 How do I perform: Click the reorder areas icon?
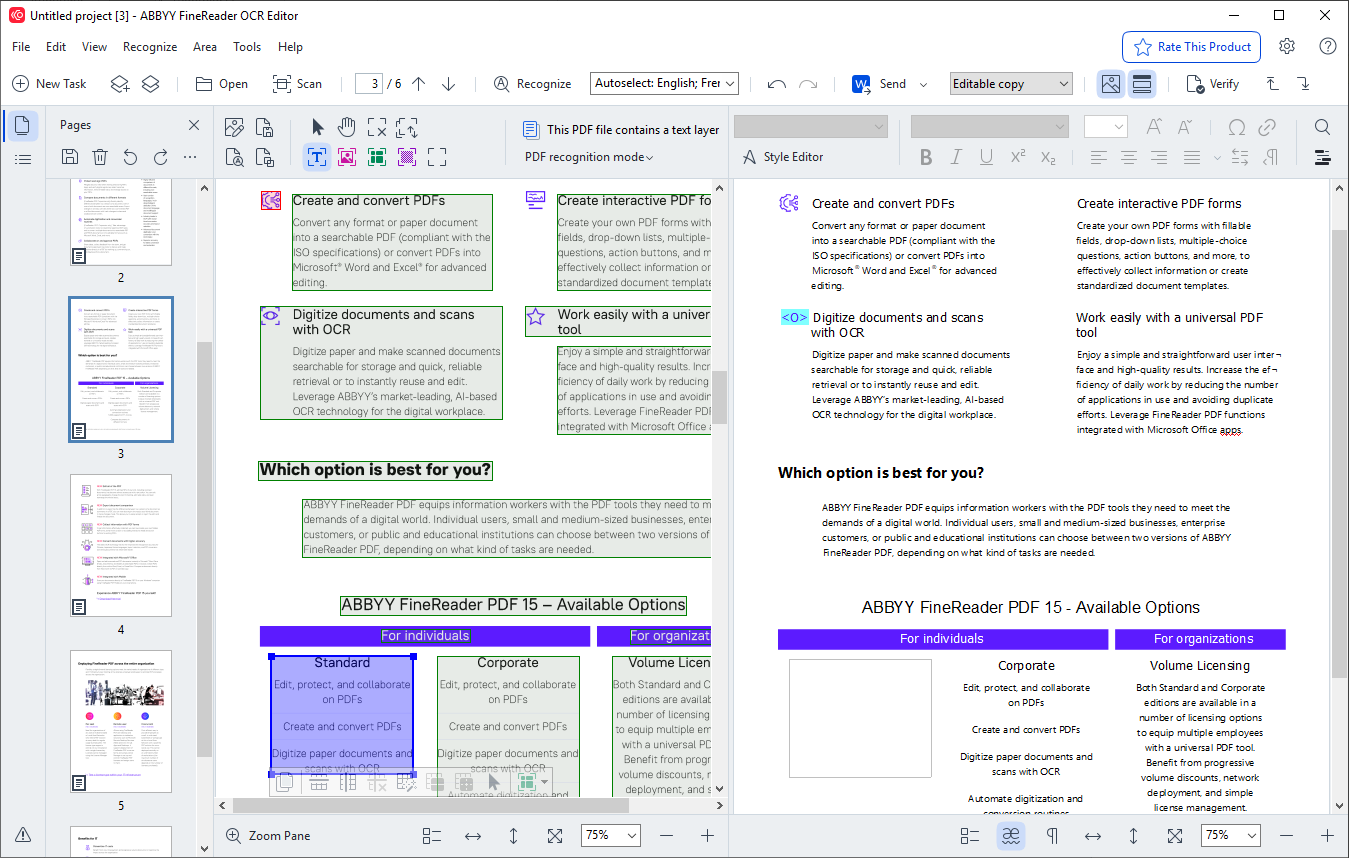407,127
